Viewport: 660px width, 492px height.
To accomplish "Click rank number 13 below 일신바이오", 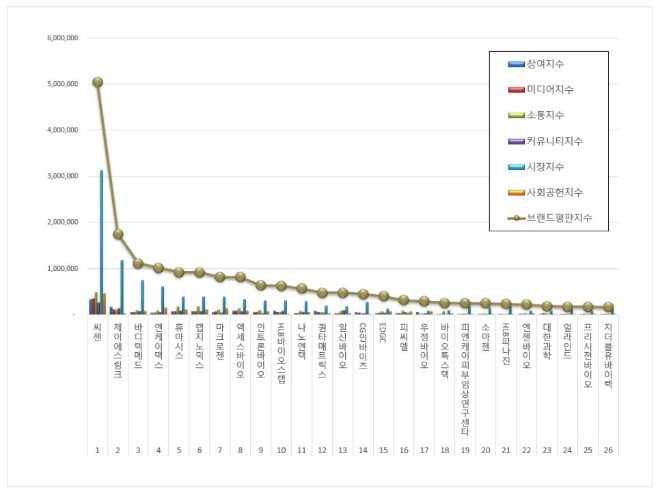I will point(342,450).
